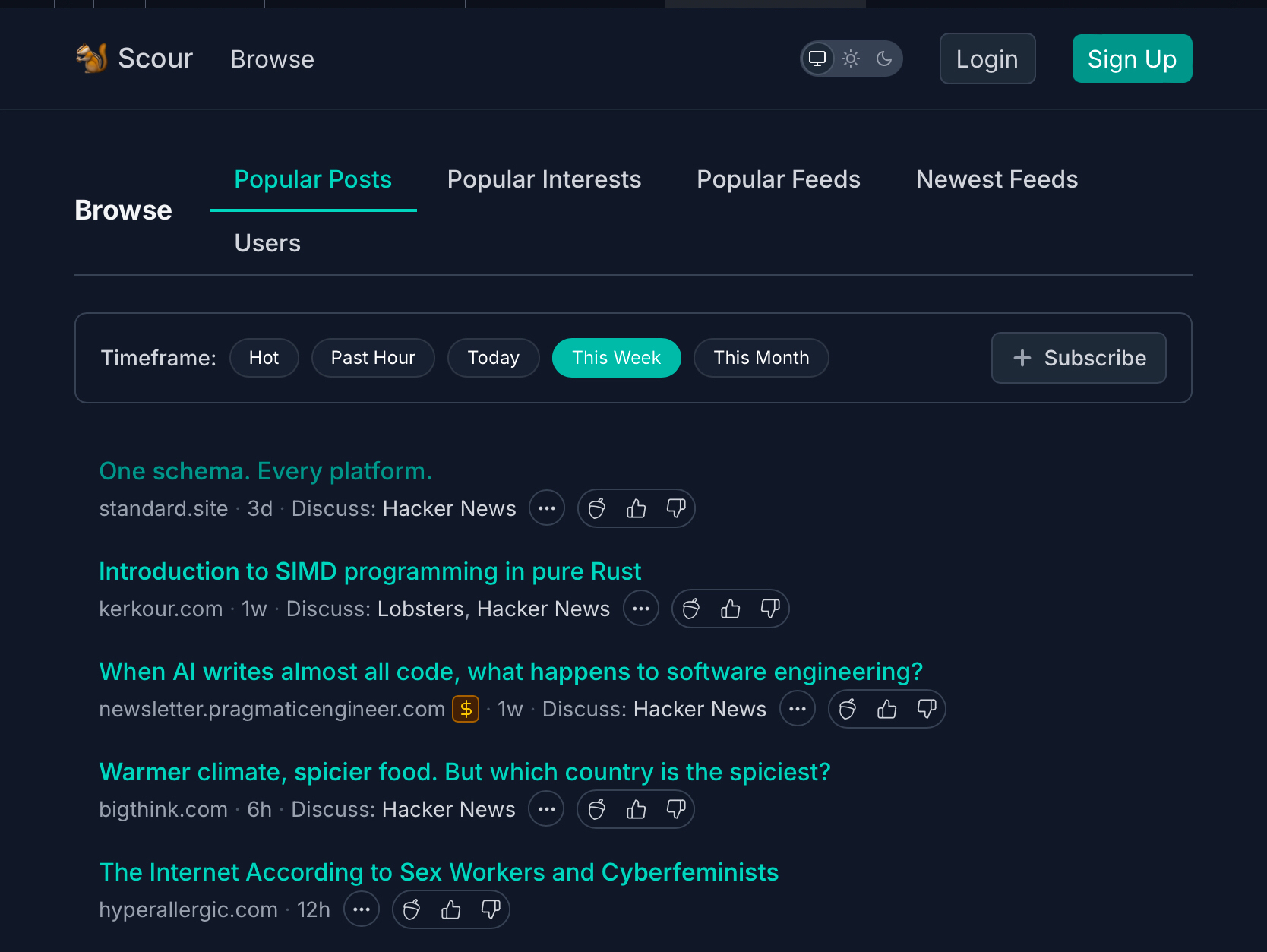Viewport: 1267px width, 952px height.
Task: Open the Newest Feeds tab
Action: (997, 179)
